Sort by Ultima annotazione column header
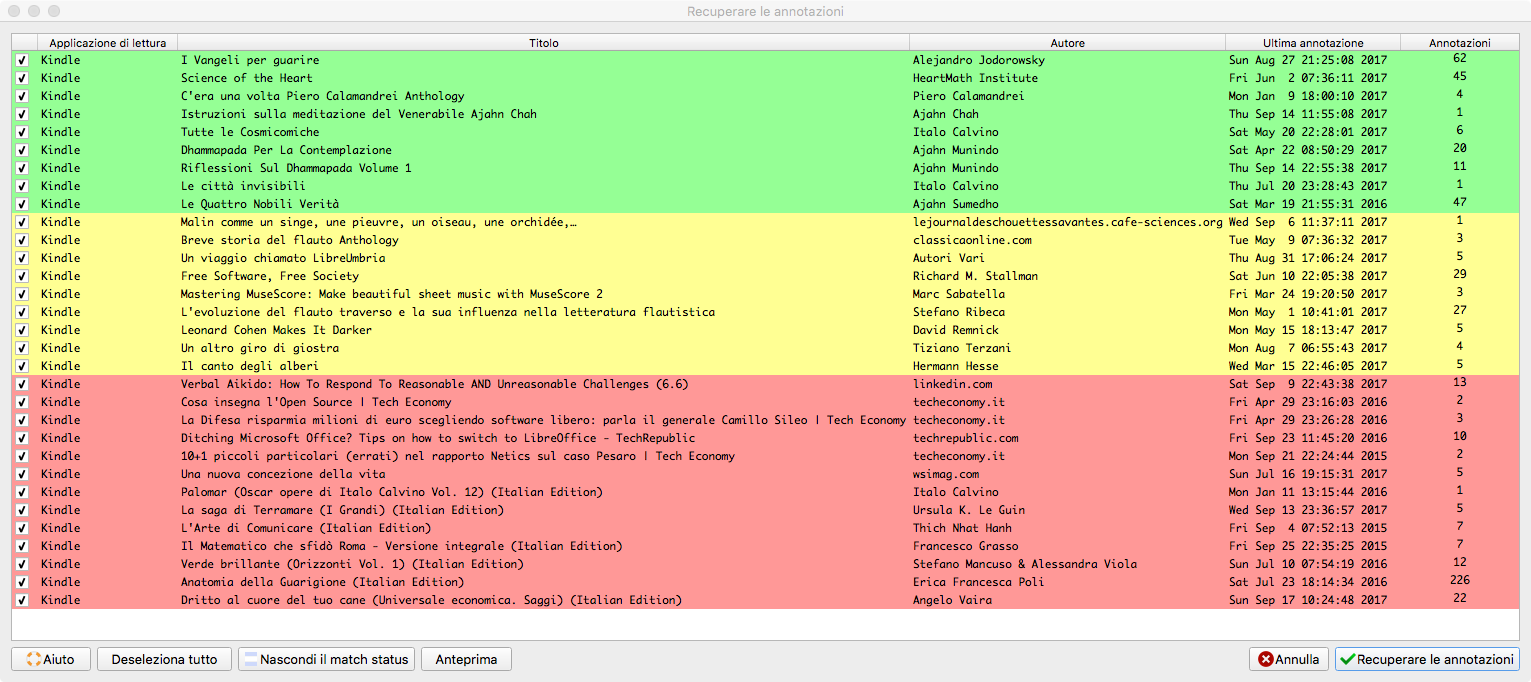This screenshot has height=682, width=1531. (1312, 43)
